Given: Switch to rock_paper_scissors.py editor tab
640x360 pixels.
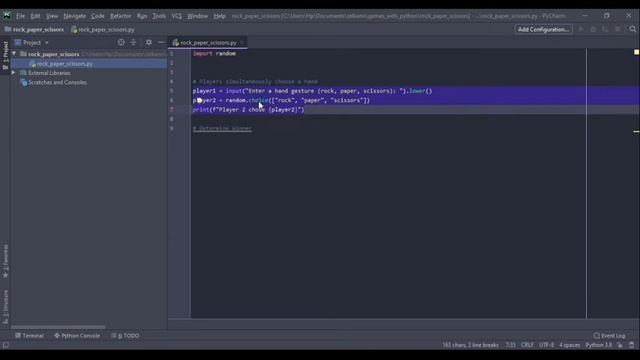Looking at the screenshot, I should click(208, 42).
